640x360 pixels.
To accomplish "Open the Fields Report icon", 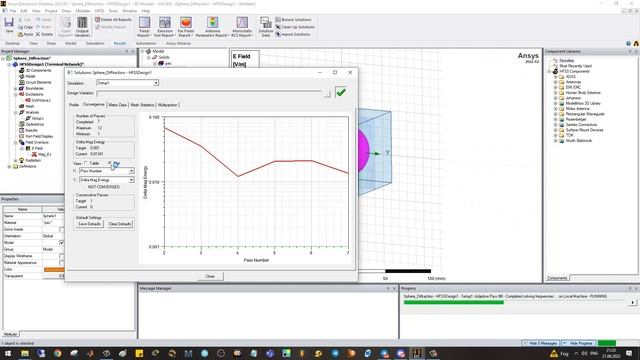I will coord(144,23).
